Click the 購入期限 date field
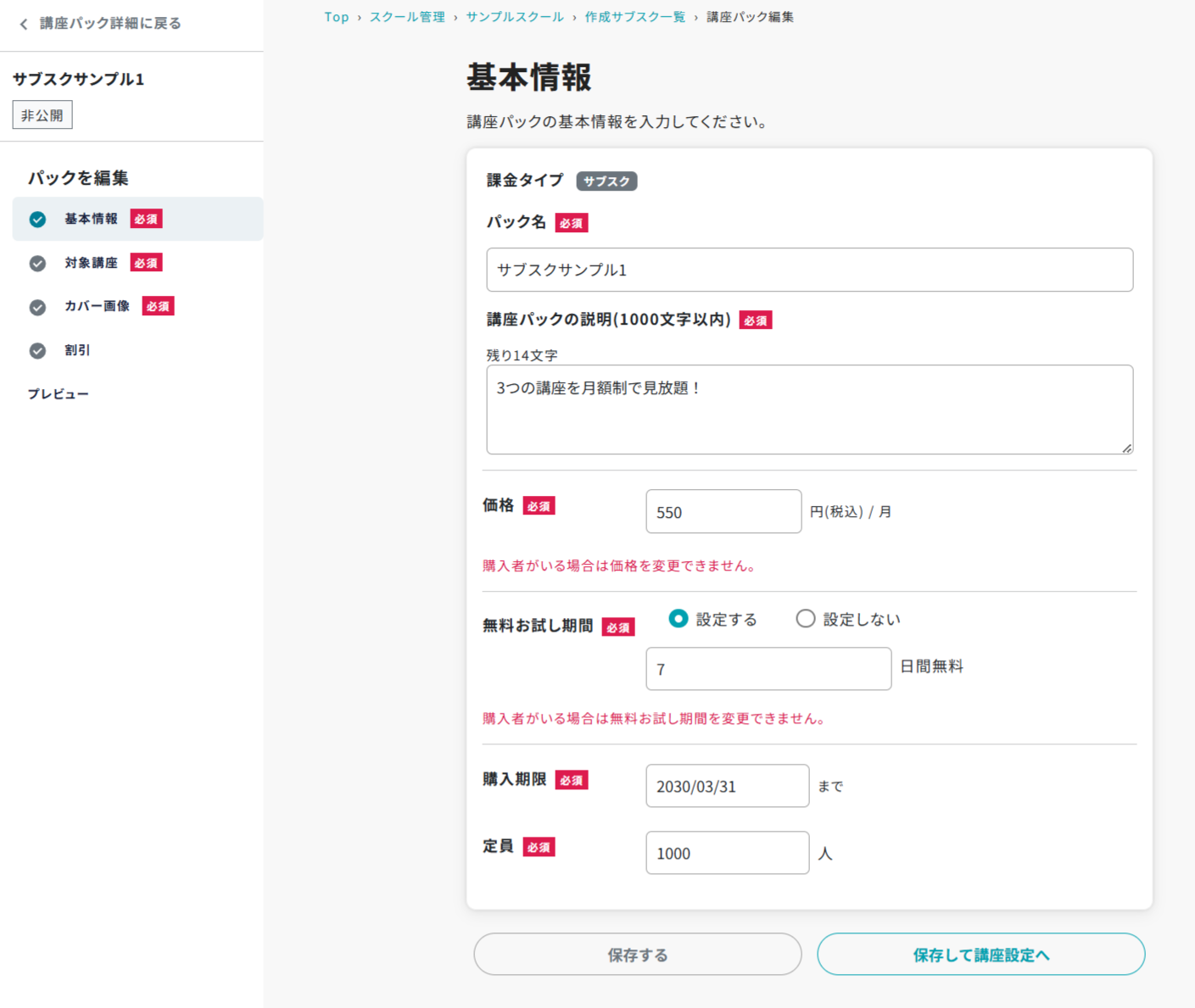 point(727,786)
